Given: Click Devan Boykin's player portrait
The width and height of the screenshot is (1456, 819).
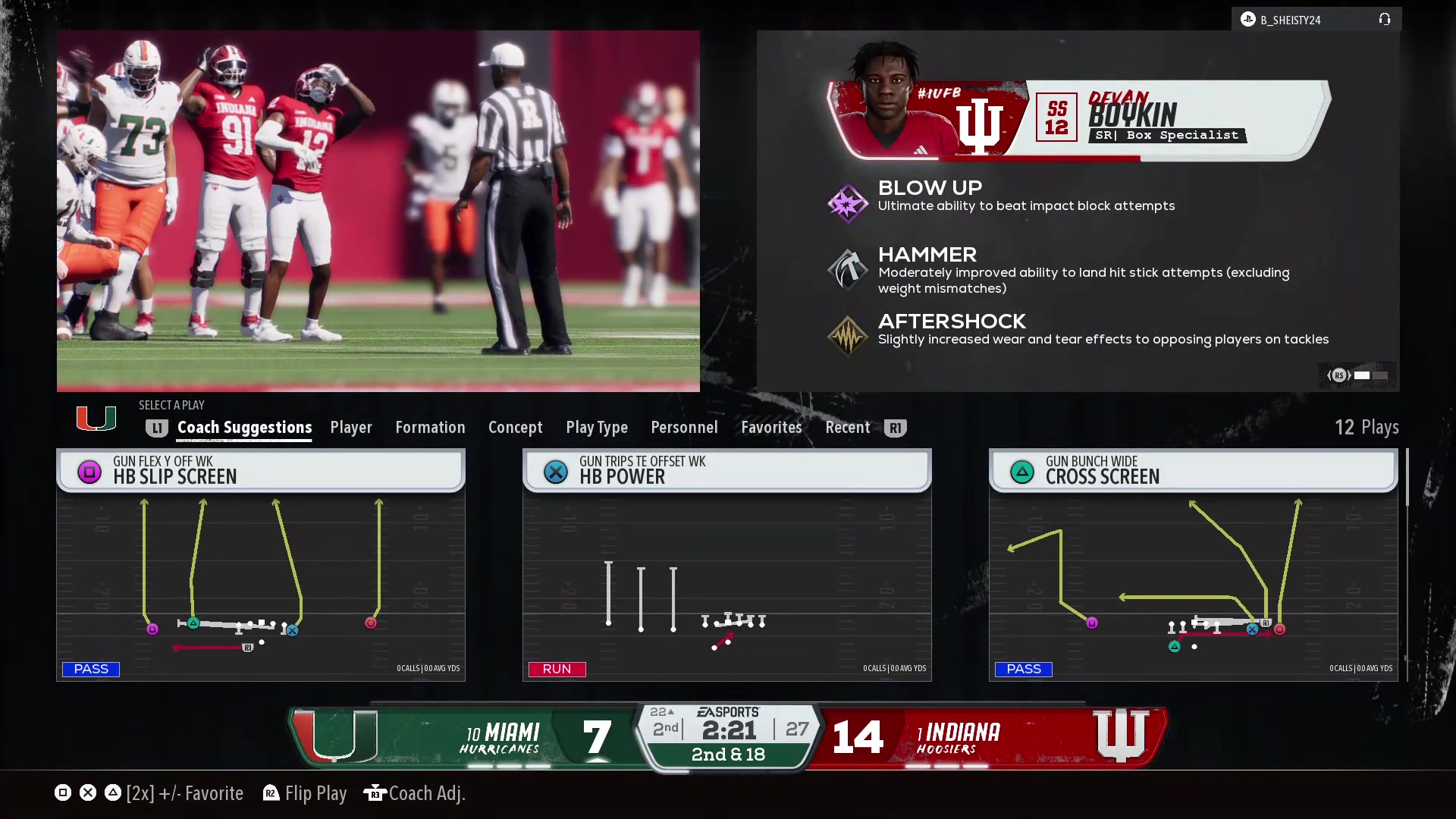Looking at the screenshot, I should point(887,99).
